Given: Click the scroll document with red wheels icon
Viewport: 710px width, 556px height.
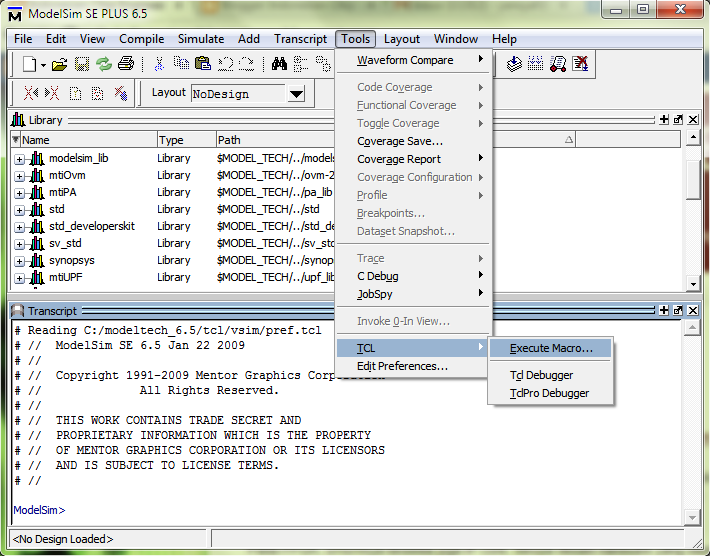Looking at the screenshot, I should [558, 64].
